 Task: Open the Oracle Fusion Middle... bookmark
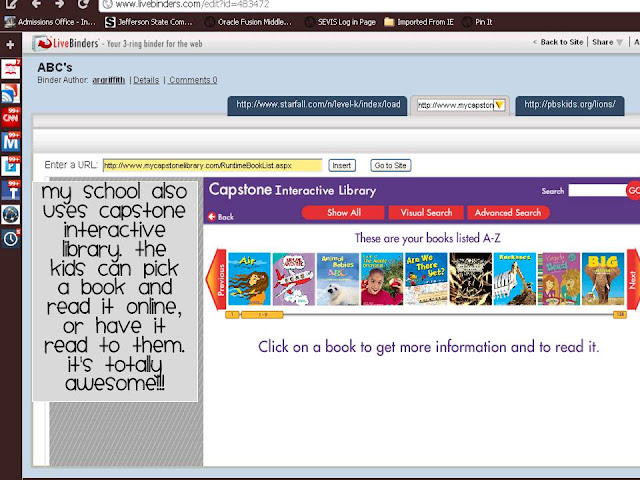(x=249, y=22)
